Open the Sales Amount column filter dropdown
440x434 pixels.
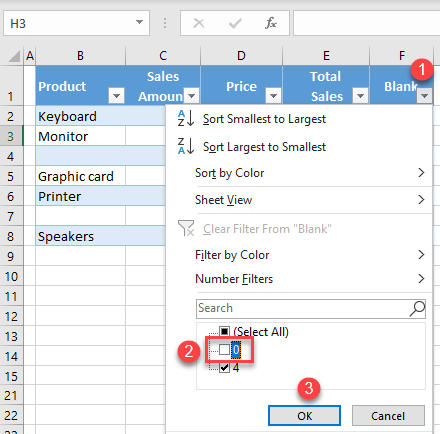click(191, 96)
